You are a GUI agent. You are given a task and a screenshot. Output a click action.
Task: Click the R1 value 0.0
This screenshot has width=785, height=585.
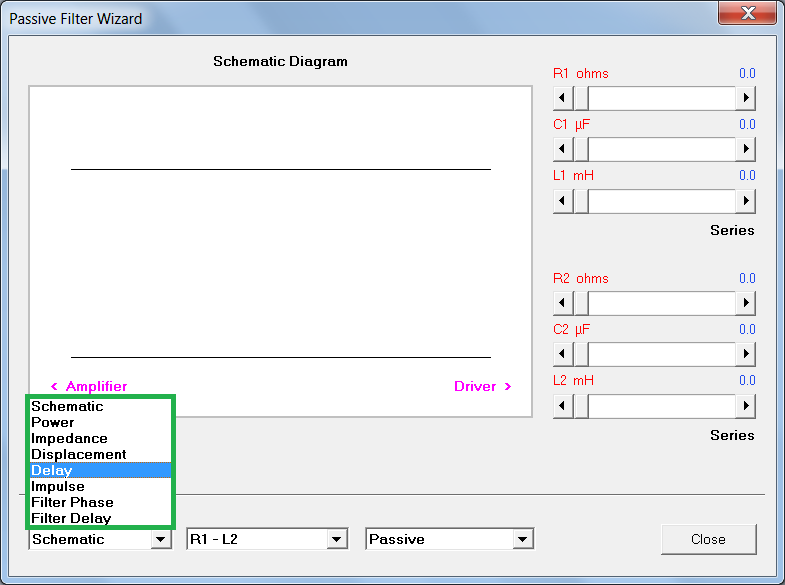coord(747,74)
